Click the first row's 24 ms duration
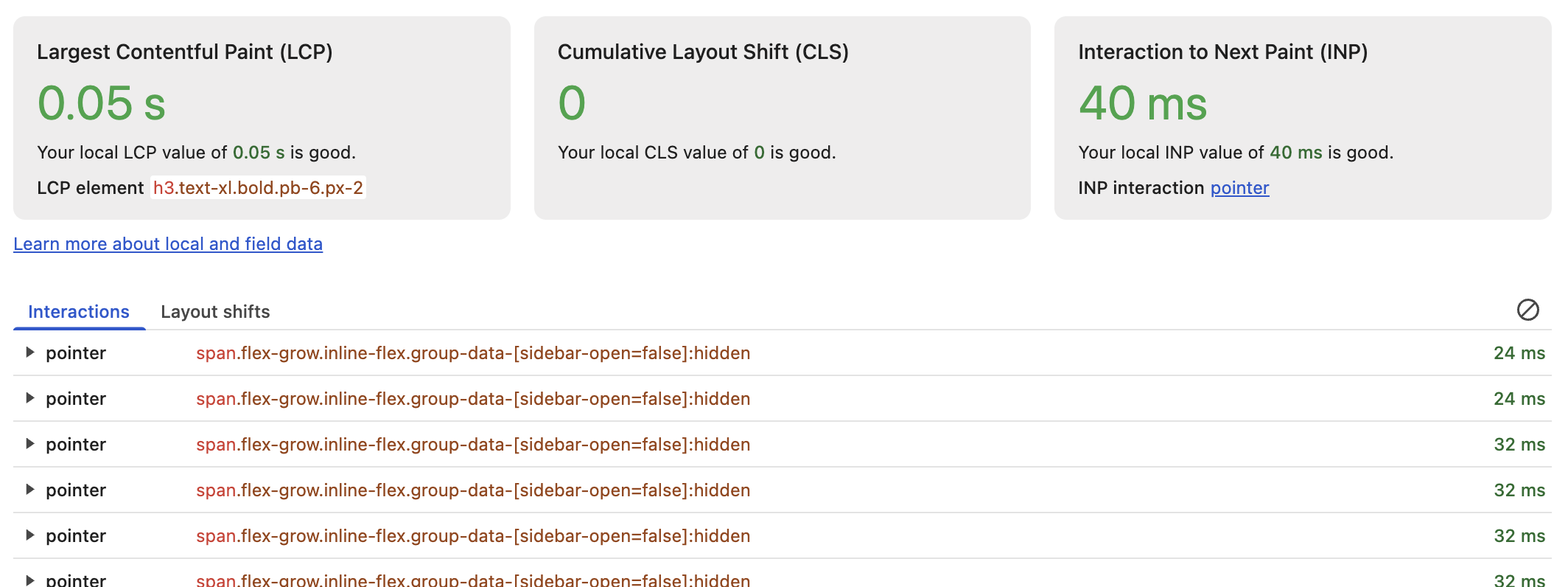The width and height of the screenshot is (1568, 587). coord(1519,353)
